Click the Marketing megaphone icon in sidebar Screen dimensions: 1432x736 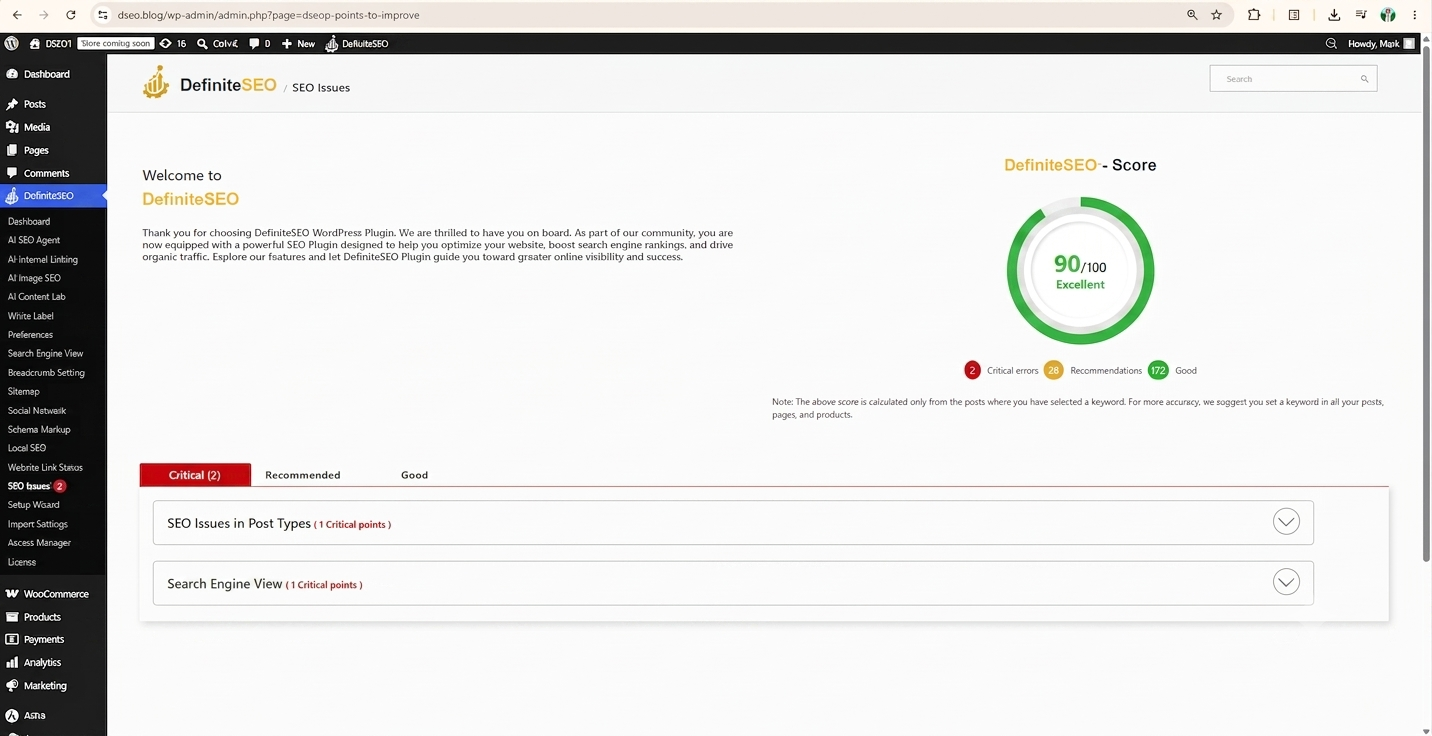tap(12, 686)
